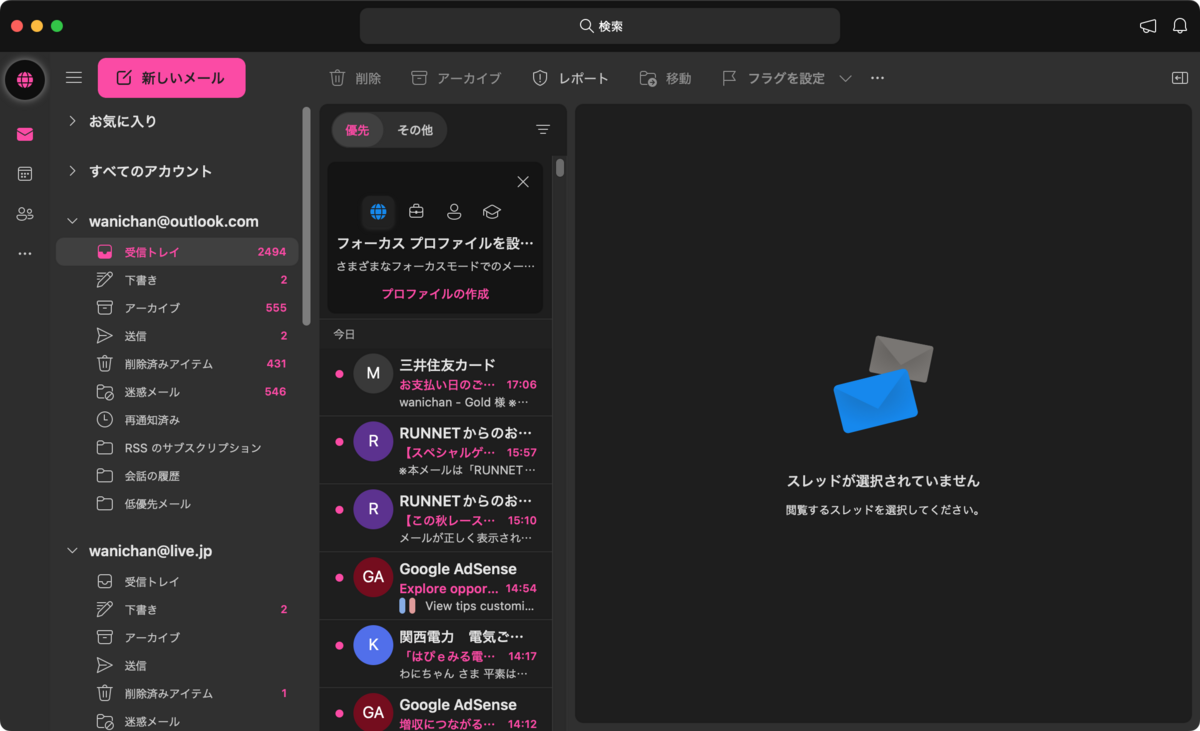1200x731 pixels.
Task: Open the flag options dropdown arrow
Action: coord(845,78)
